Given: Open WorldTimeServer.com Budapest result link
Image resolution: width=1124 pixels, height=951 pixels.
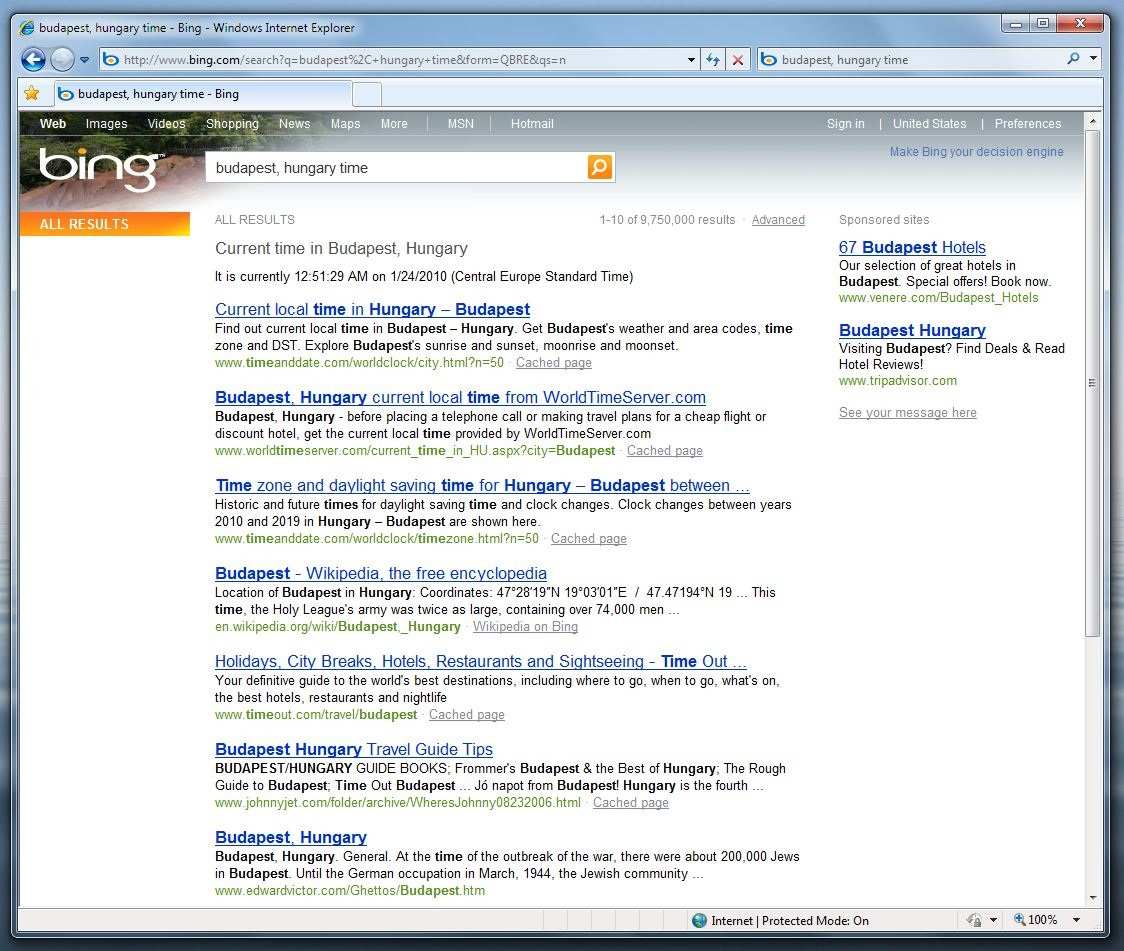Looking at the screenshot, I should [x=460, y=397].
